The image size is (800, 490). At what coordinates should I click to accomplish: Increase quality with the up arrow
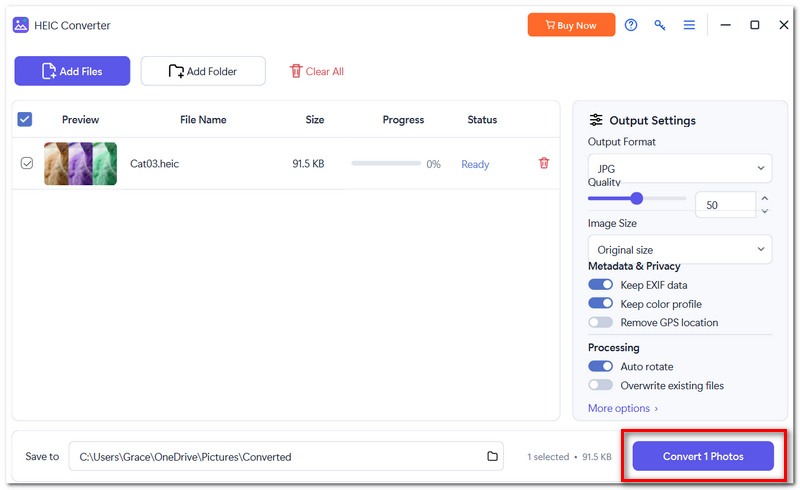coord(765,198)
